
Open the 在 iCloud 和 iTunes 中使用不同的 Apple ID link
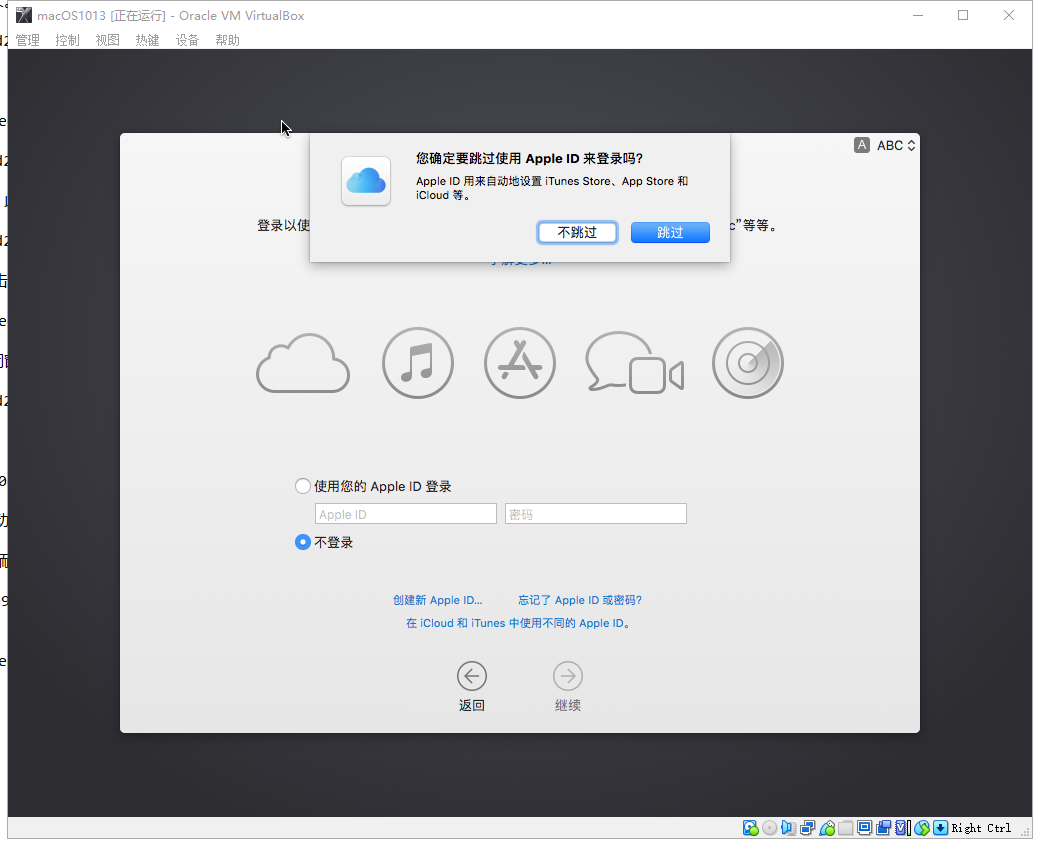(x=518, y=623)
